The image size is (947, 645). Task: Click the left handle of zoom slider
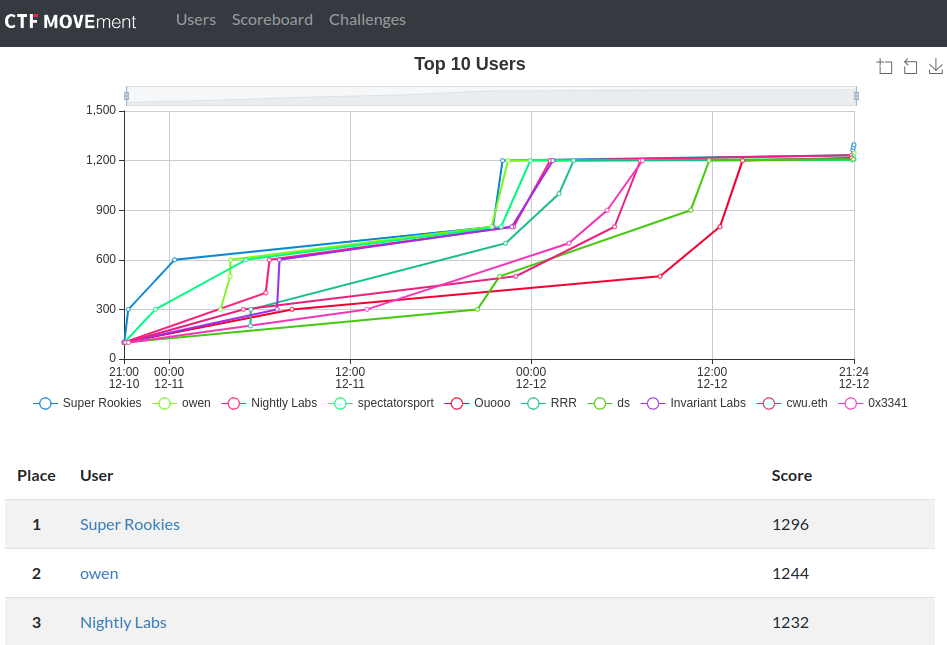[126, 95]
